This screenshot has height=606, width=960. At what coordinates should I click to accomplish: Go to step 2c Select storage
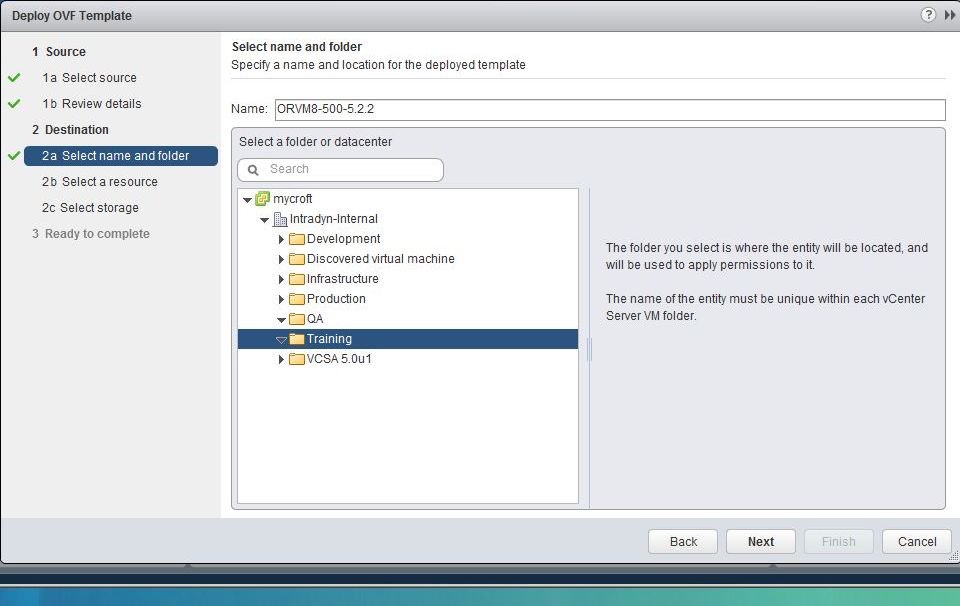pyautogui.click(x=90, y=208)
